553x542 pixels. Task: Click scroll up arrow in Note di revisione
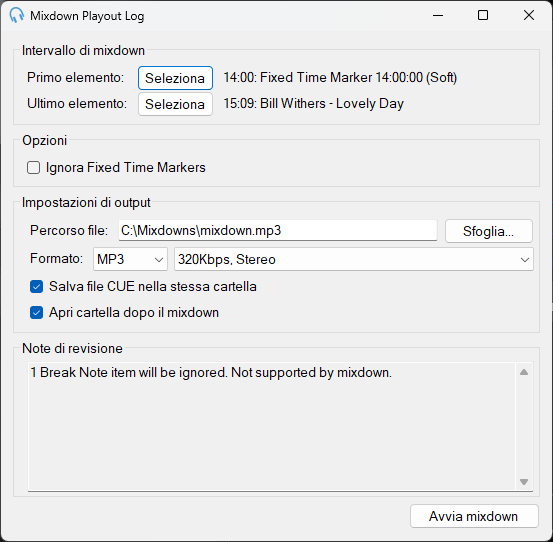coord(524,372)
